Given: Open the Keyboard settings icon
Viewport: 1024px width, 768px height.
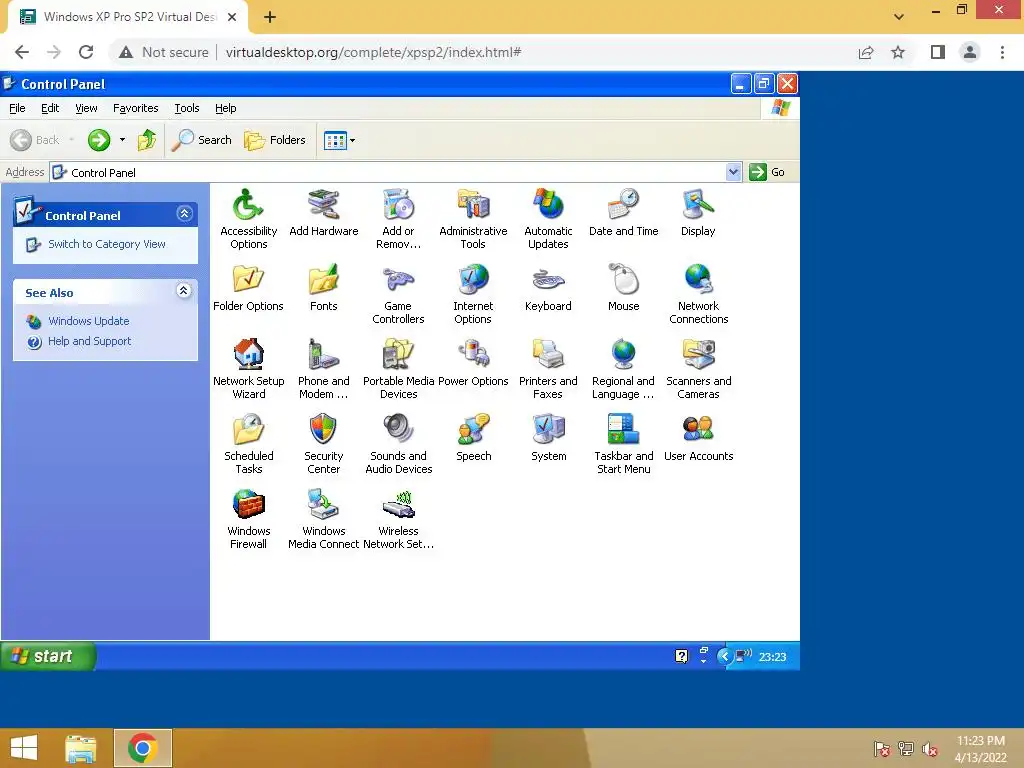Looking at the screenshot, I should 549,280.
